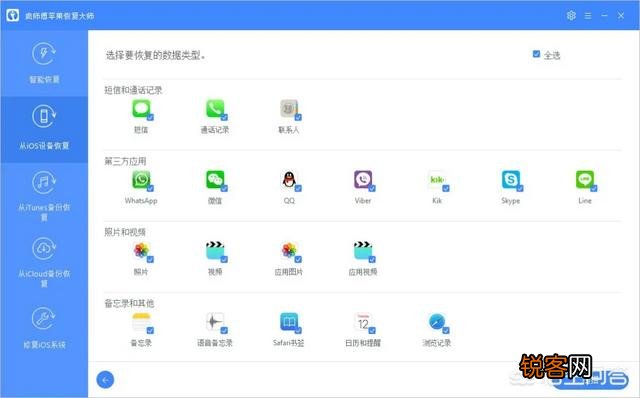
Task: Select the 通话记录 call history icon
Action: 215,109
